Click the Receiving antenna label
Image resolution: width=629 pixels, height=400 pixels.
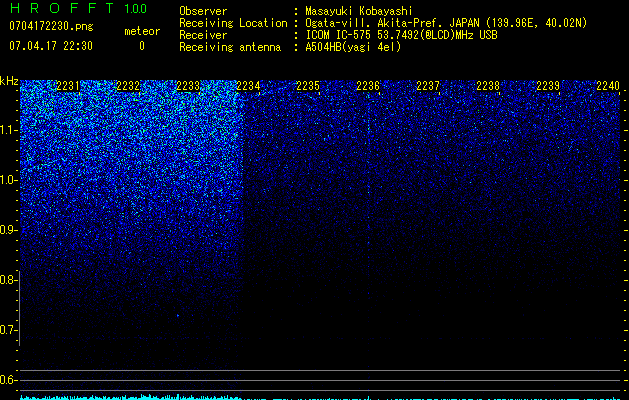230,47
